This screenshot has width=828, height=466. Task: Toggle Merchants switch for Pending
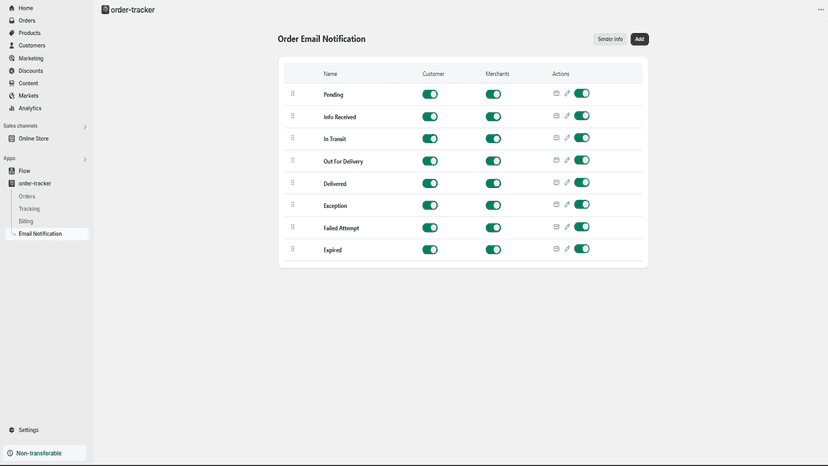tap(493, 95)
